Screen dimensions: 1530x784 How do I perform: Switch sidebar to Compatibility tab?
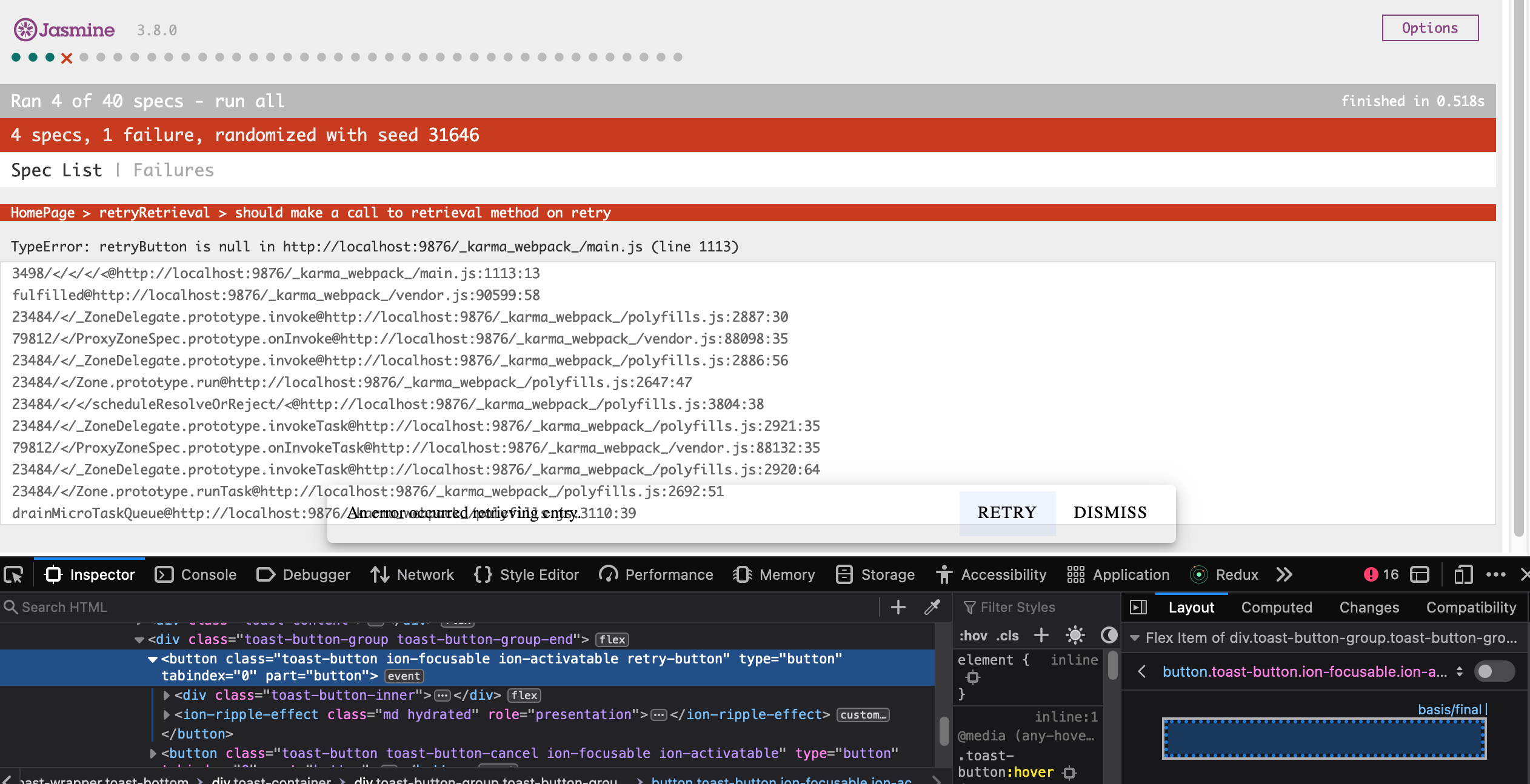pyautogui.click(x=1471, y=607)
